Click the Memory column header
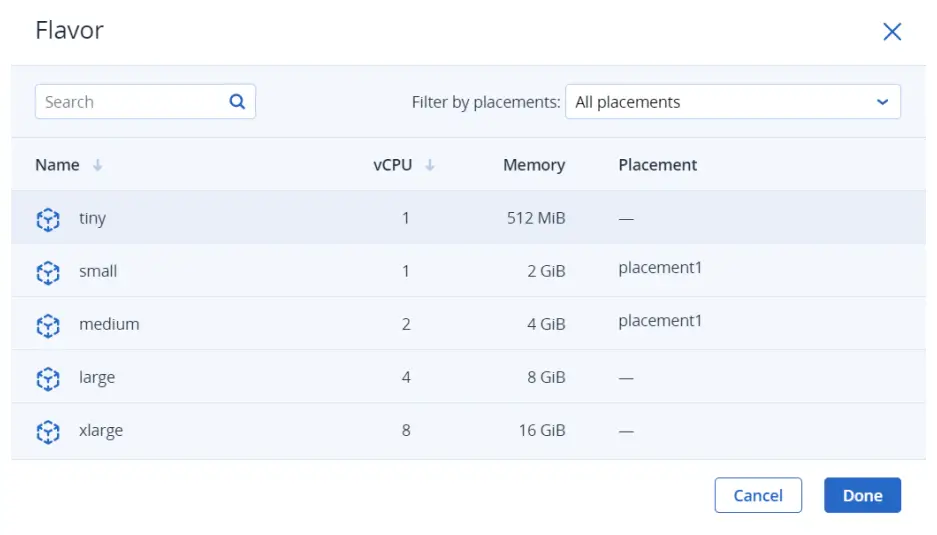Viewport: 937px width, 535px height. pos(534,165)
